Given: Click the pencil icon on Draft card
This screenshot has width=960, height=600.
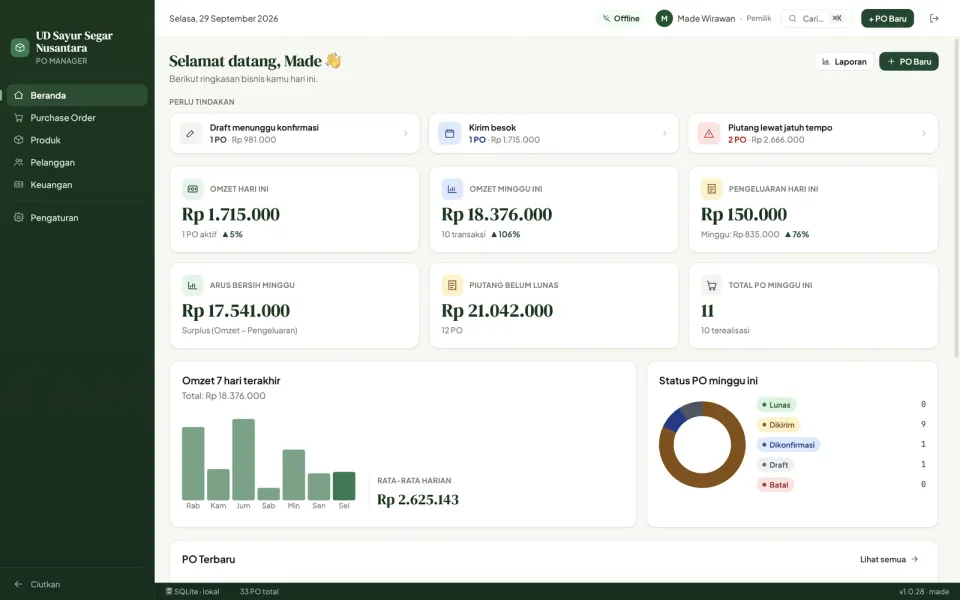Looking at the screenshot, I should (x=190, y=133).
